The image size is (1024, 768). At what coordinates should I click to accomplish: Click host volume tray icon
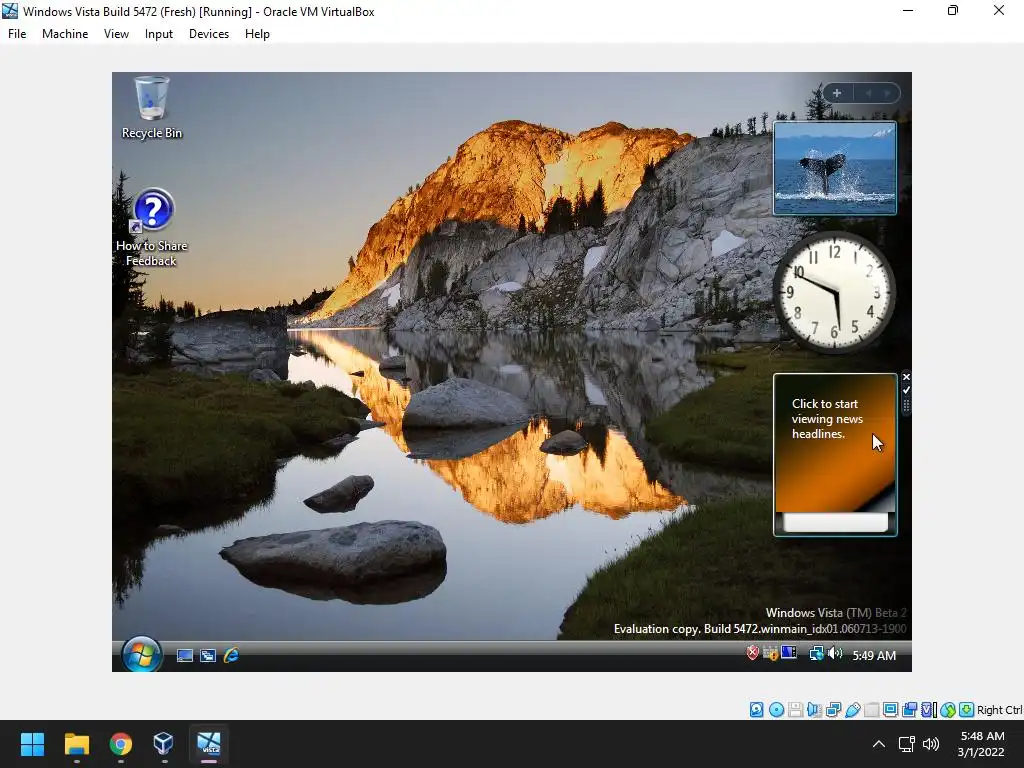point(931,744)
